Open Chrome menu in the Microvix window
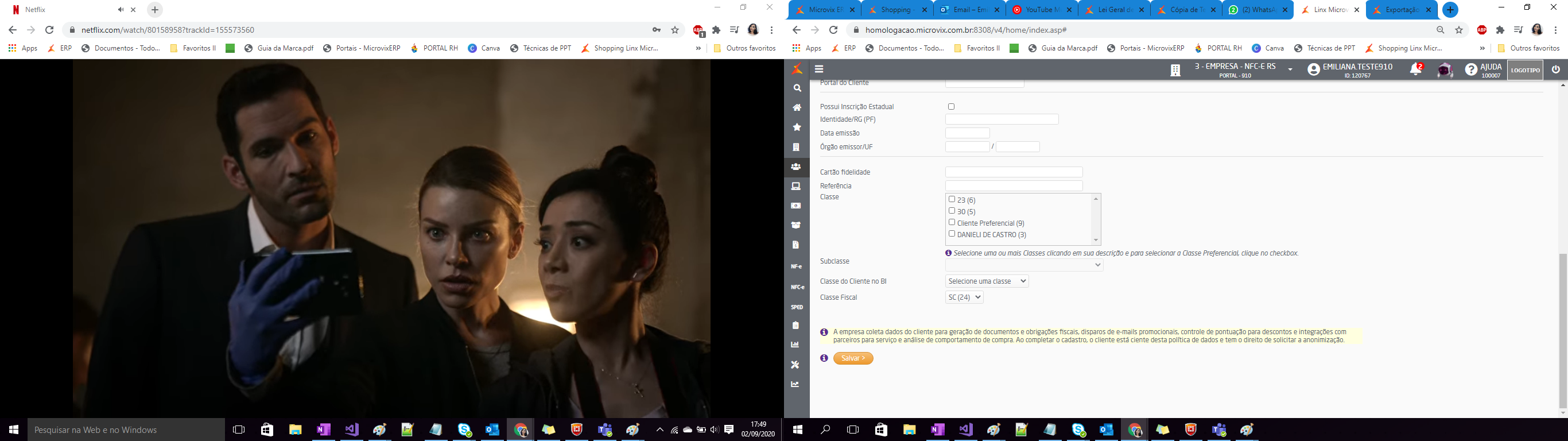This screenshot has width=1568, height=441. (x=1556, y=30)
